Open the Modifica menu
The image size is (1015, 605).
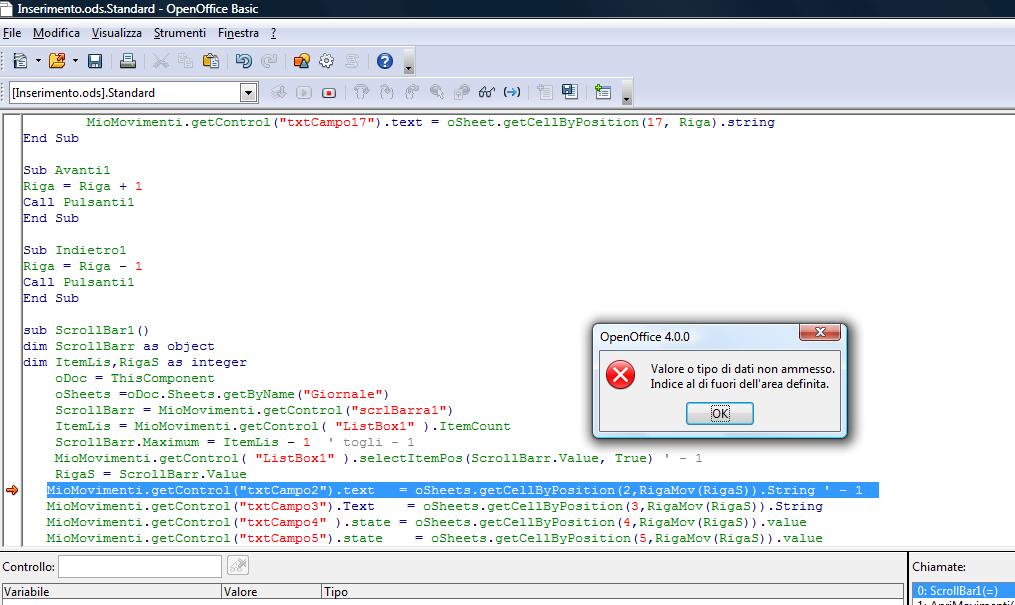coord(56,33)
